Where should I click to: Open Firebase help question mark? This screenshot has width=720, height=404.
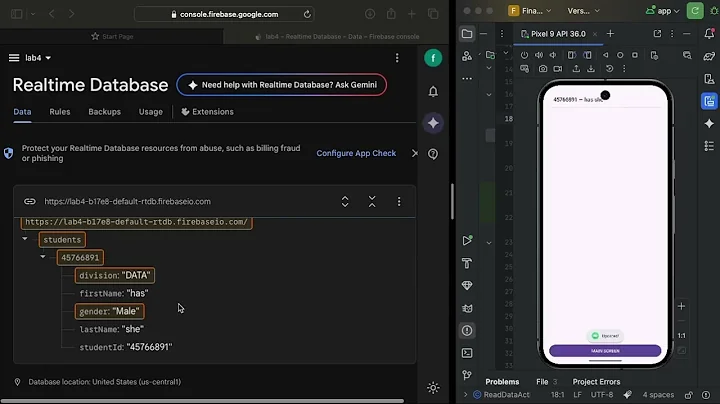click(x=433, y=154)
